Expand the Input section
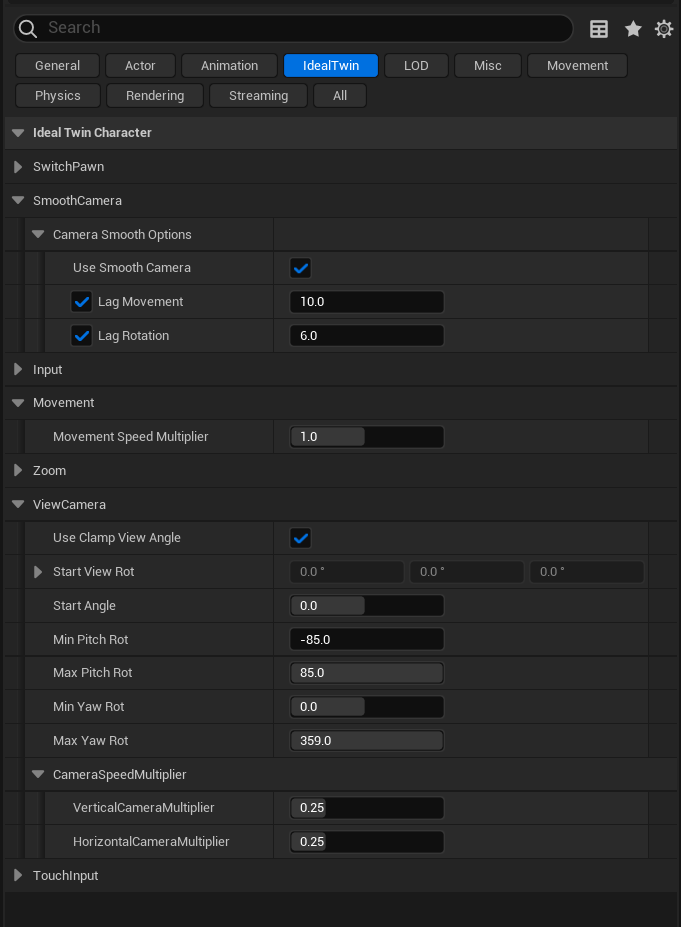 point(18,370)
